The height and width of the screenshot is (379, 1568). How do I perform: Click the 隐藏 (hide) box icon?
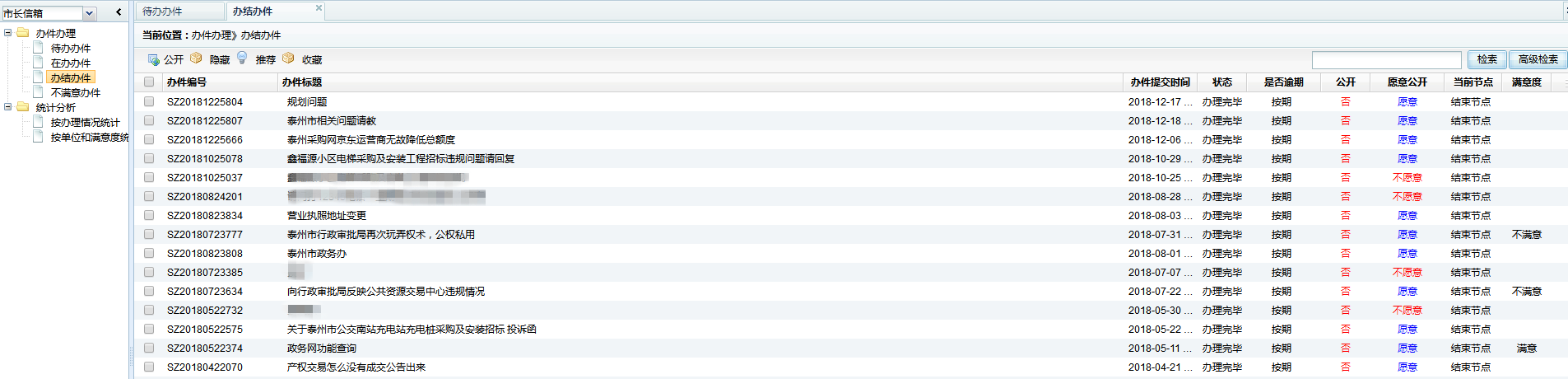click(x=196, y=58)
